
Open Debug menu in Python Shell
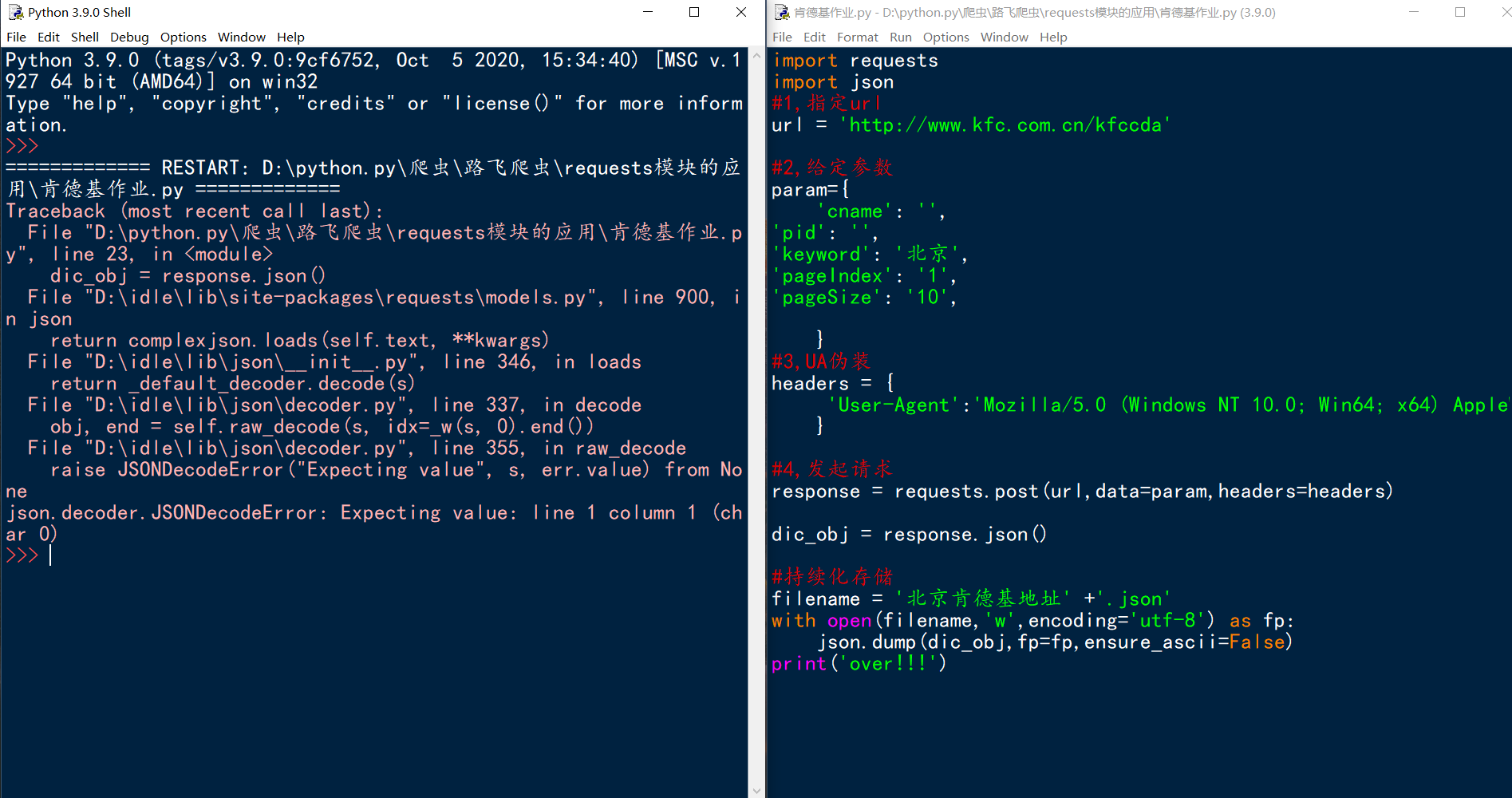coord(129,37)
